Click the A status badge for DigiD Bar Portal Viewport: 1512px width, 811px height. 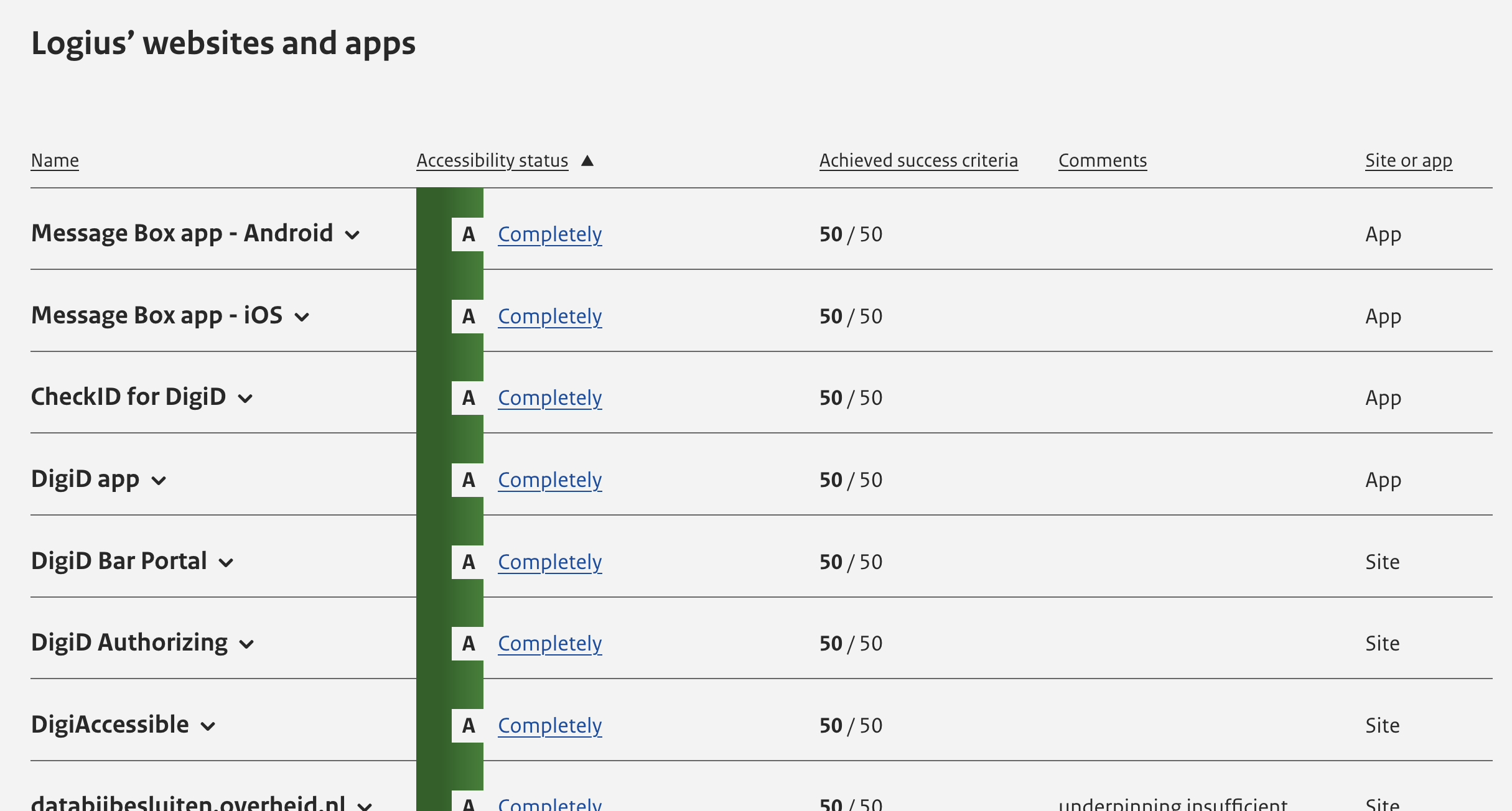[x=468, y=562]
